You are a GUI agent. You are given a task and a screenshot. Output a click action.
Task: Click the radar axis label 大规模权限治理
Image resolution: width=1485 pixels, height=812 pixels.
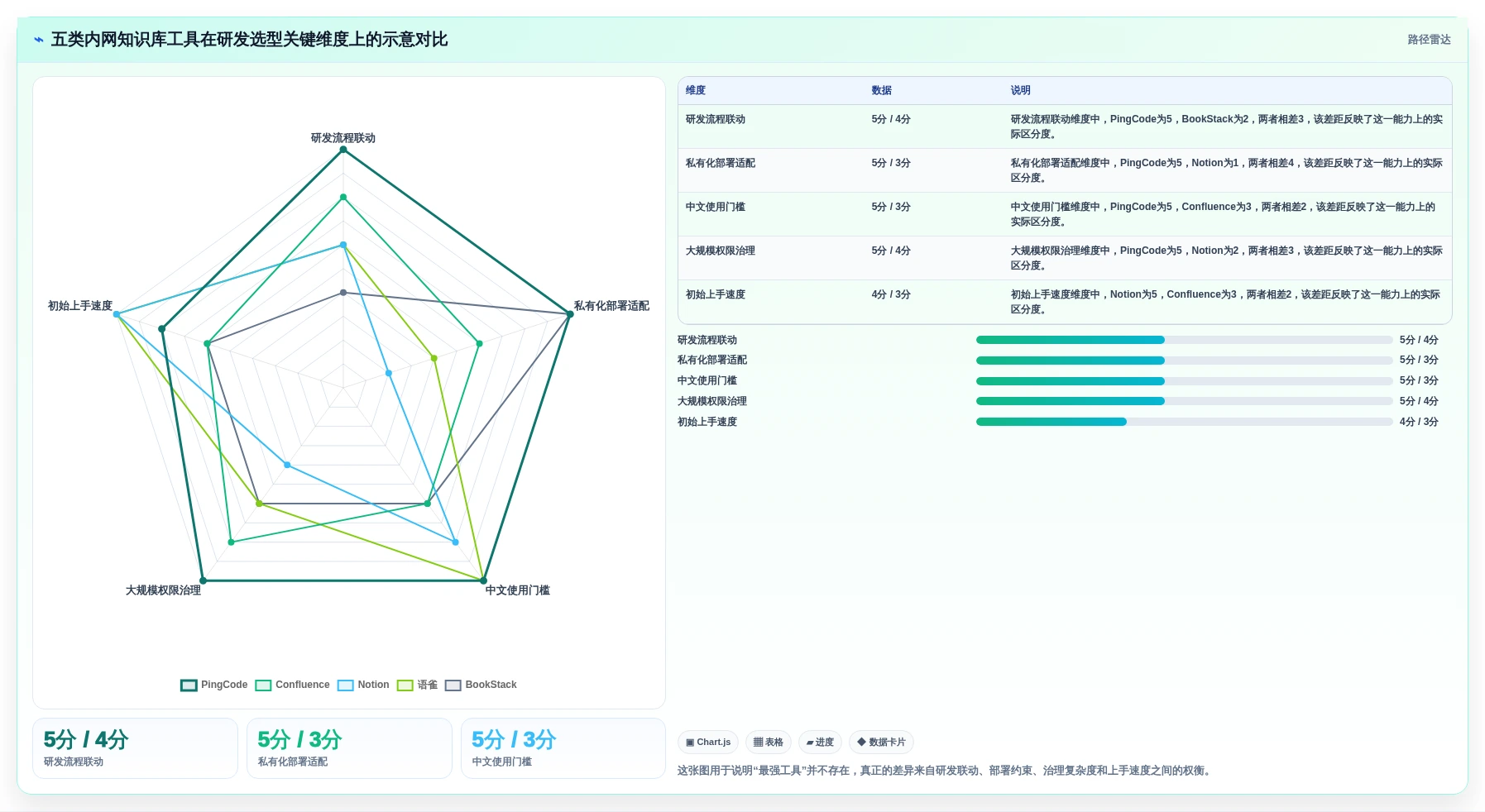tap(163, 590)
